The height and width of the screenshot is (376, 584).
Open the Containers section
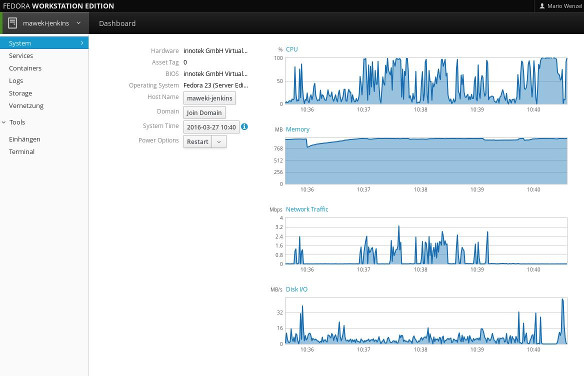coord(25,68)
